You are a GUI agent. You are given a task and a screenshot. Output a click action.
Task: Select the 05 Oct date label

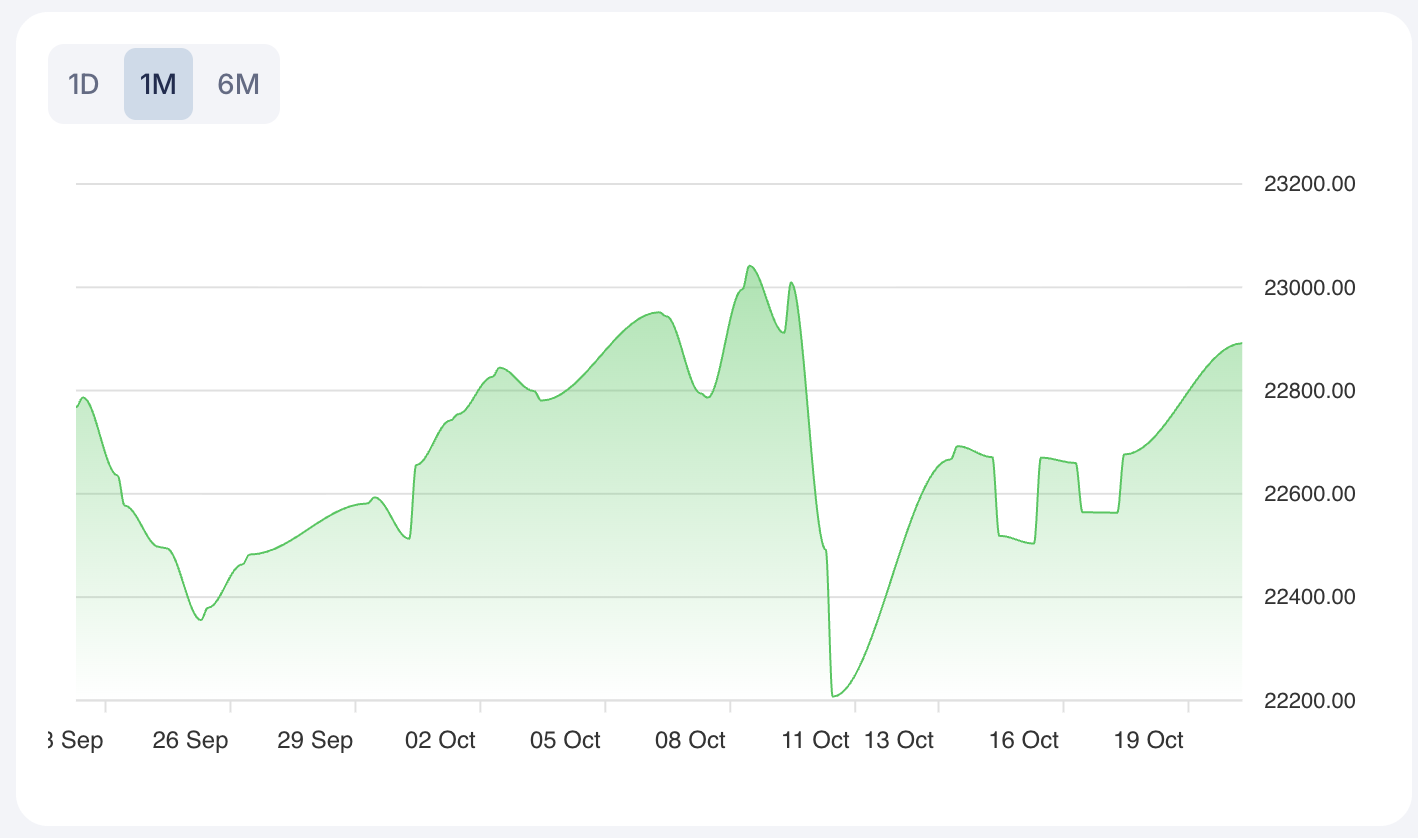click(x=565, y=740)
